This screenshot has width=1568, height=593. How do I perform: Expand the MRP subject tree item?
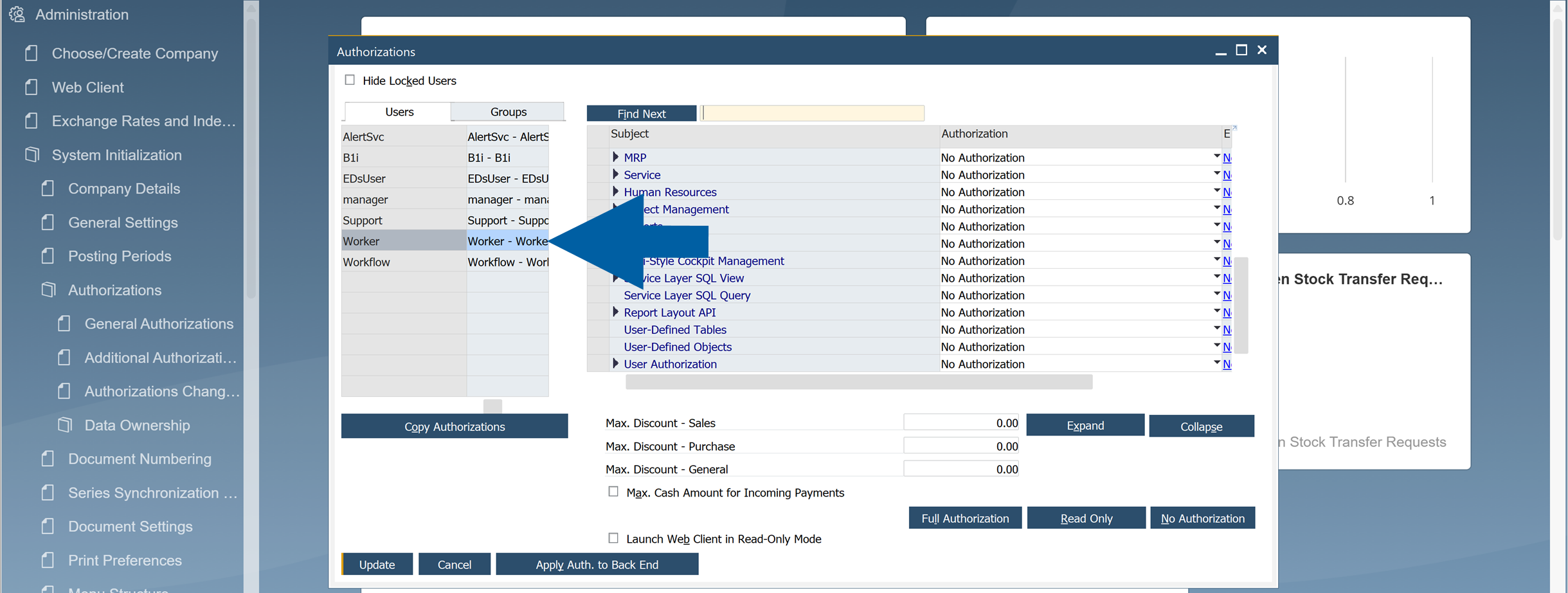[615, 157]
